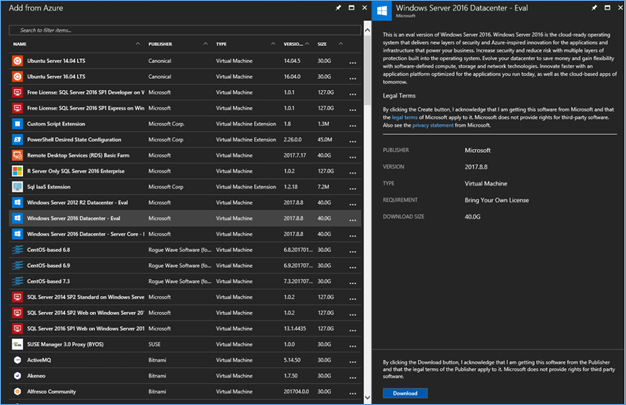Click the list scrollbar up arrow
Image resolution: width=626 pixels, height=405 pixels.
pyautogui.click(x=367, y=30)
